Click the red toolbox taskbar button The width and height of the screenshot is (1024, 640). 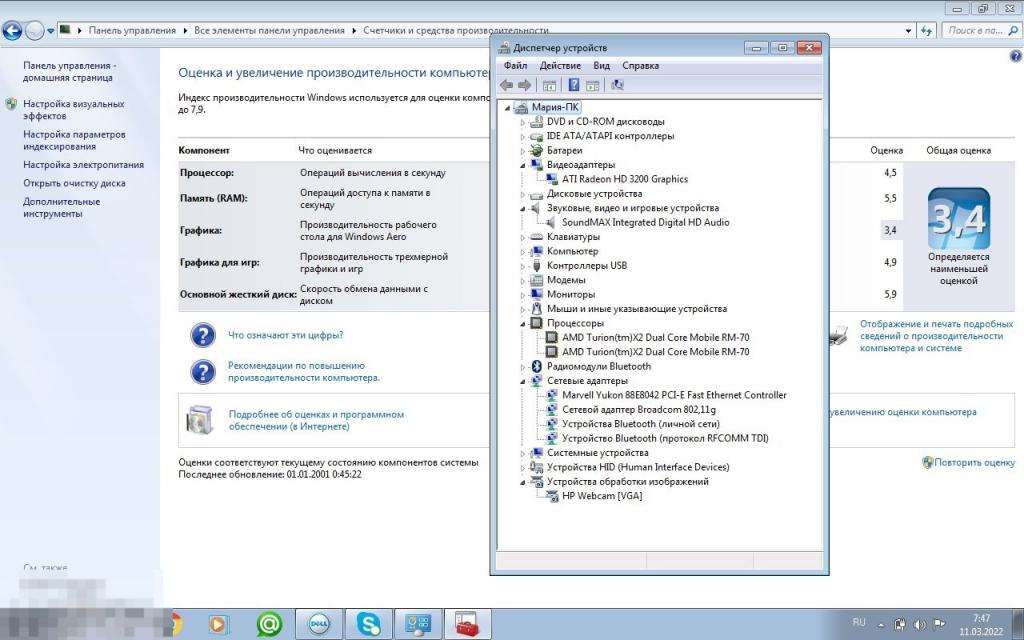click(x=468, y=624)
